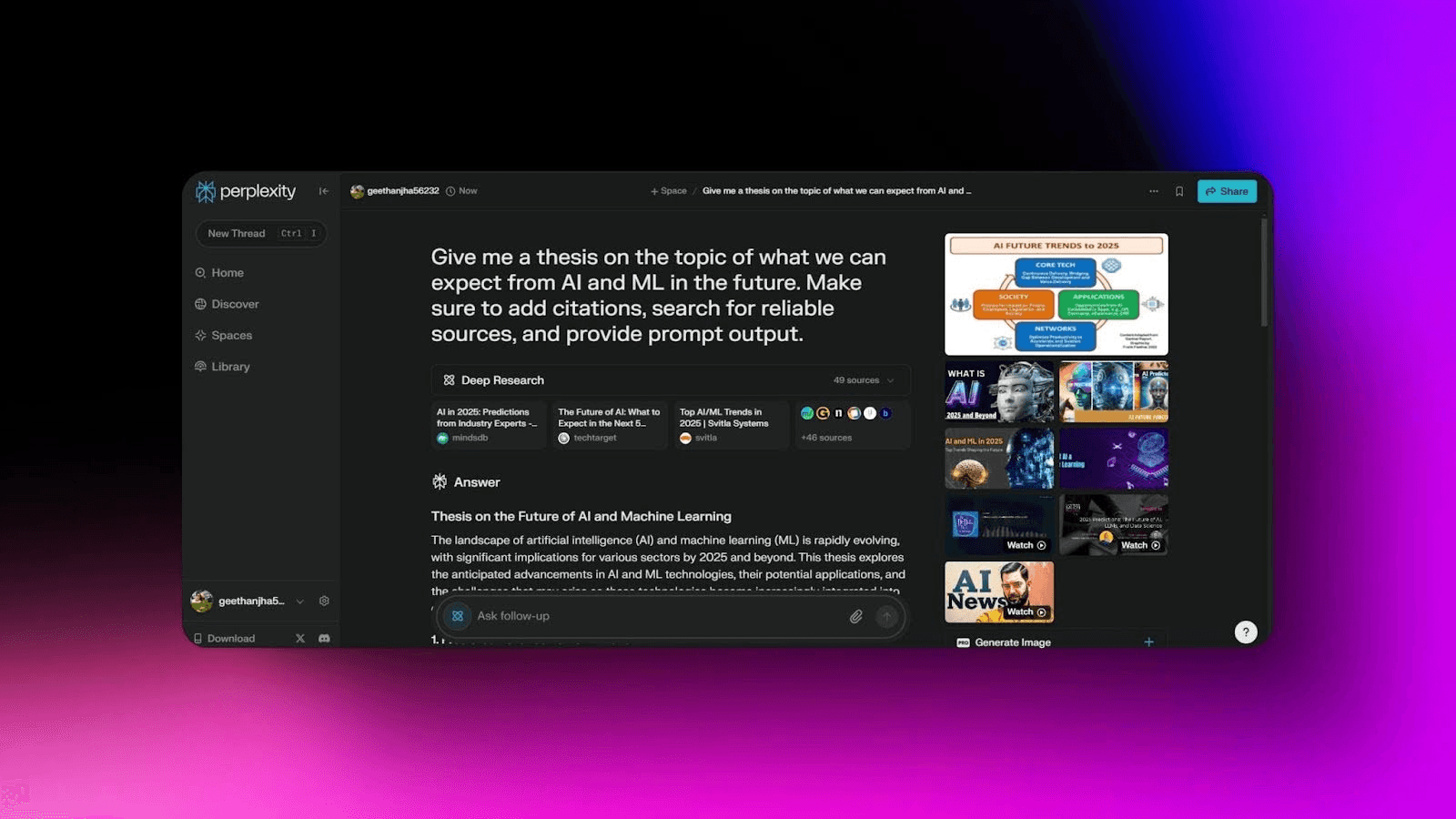Expand the 49 sources dropdown

click(864, 380)
